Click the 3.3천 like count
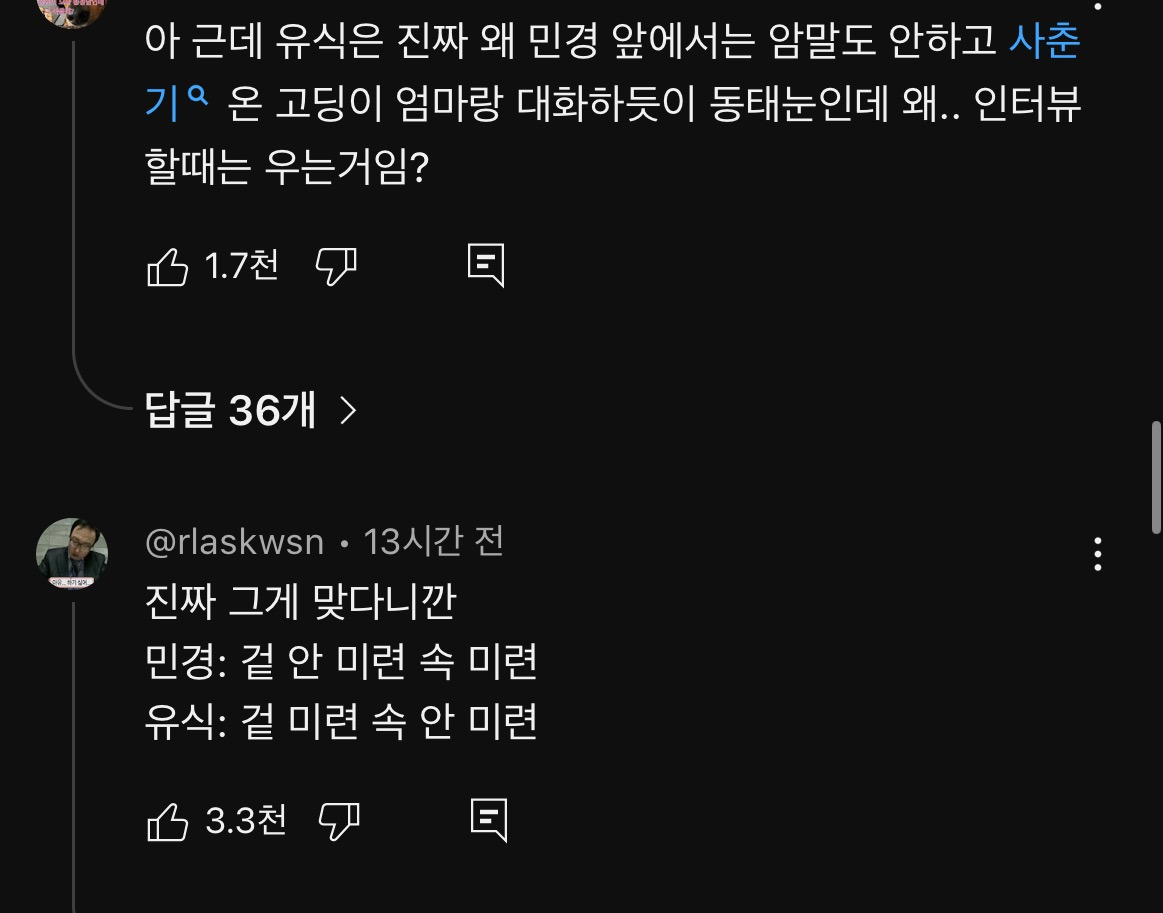The width and height of the screenshot is (1163, 913). pyautogui.click(x=246, y=821)
